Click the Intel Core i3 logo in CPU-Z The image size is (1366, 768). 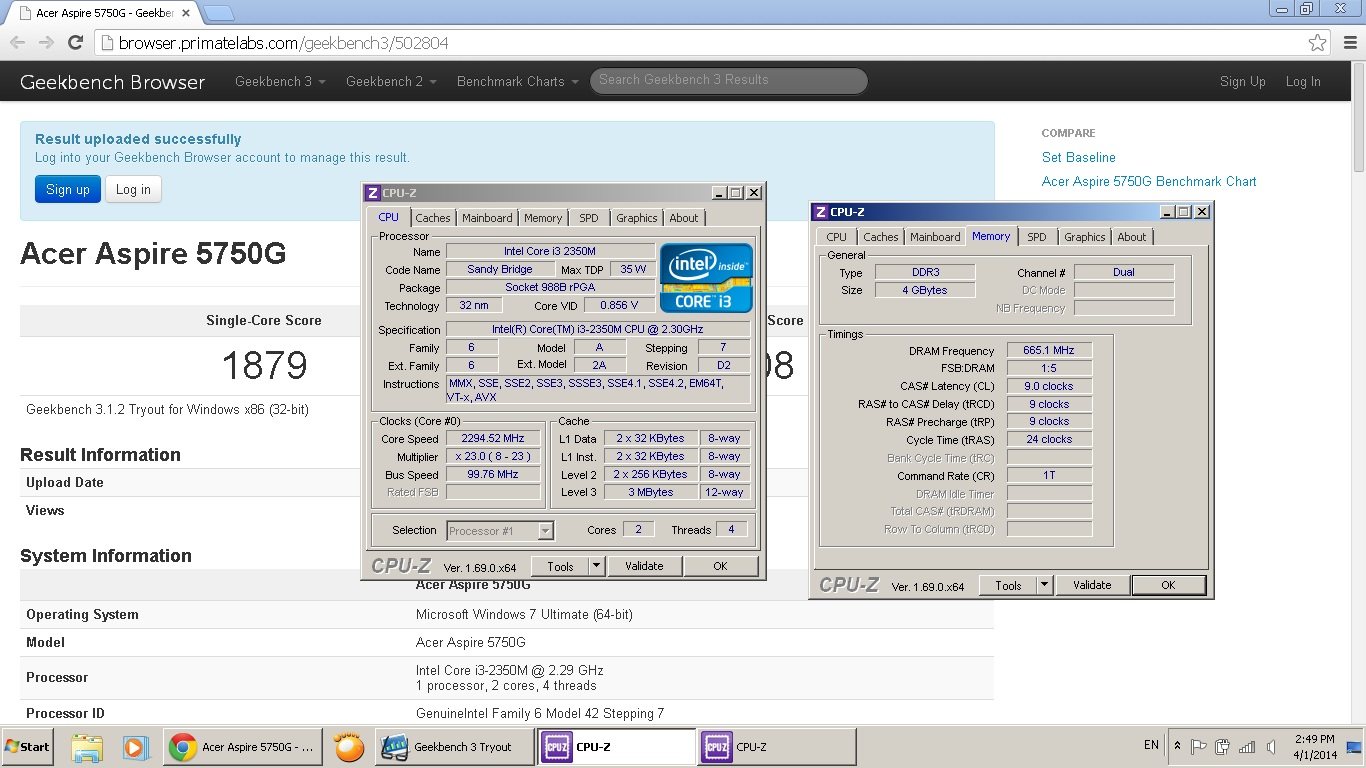(706, 278)
